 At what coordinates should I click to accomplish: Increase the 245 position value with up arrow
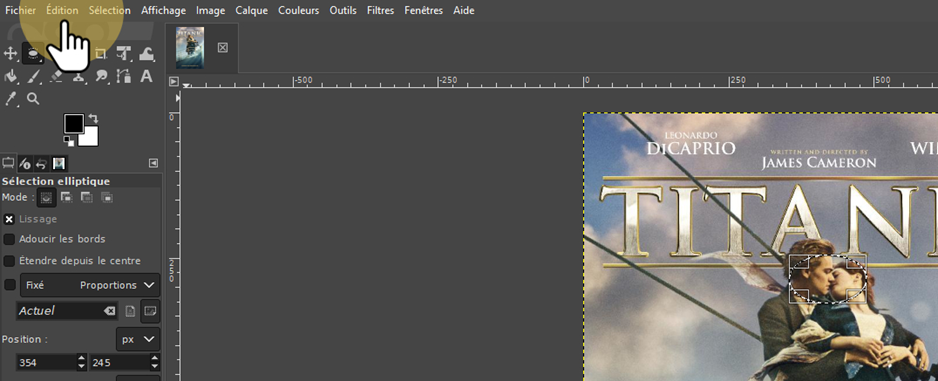tap(155, 358)
